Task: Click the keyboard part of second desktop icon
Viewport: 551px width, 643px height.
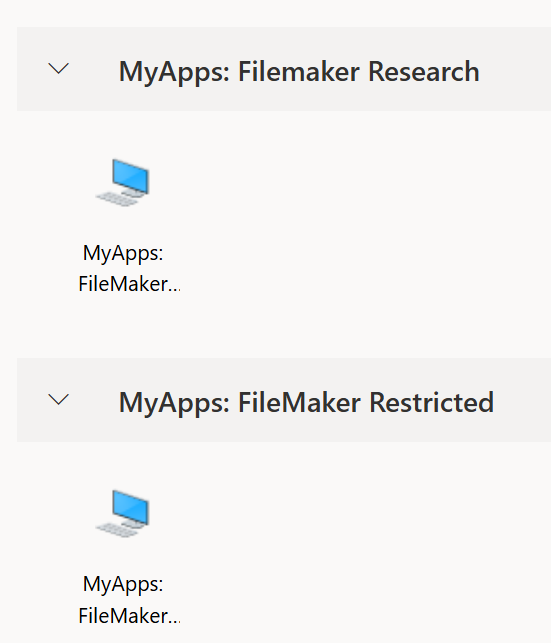Action: (x=116, y=530)
